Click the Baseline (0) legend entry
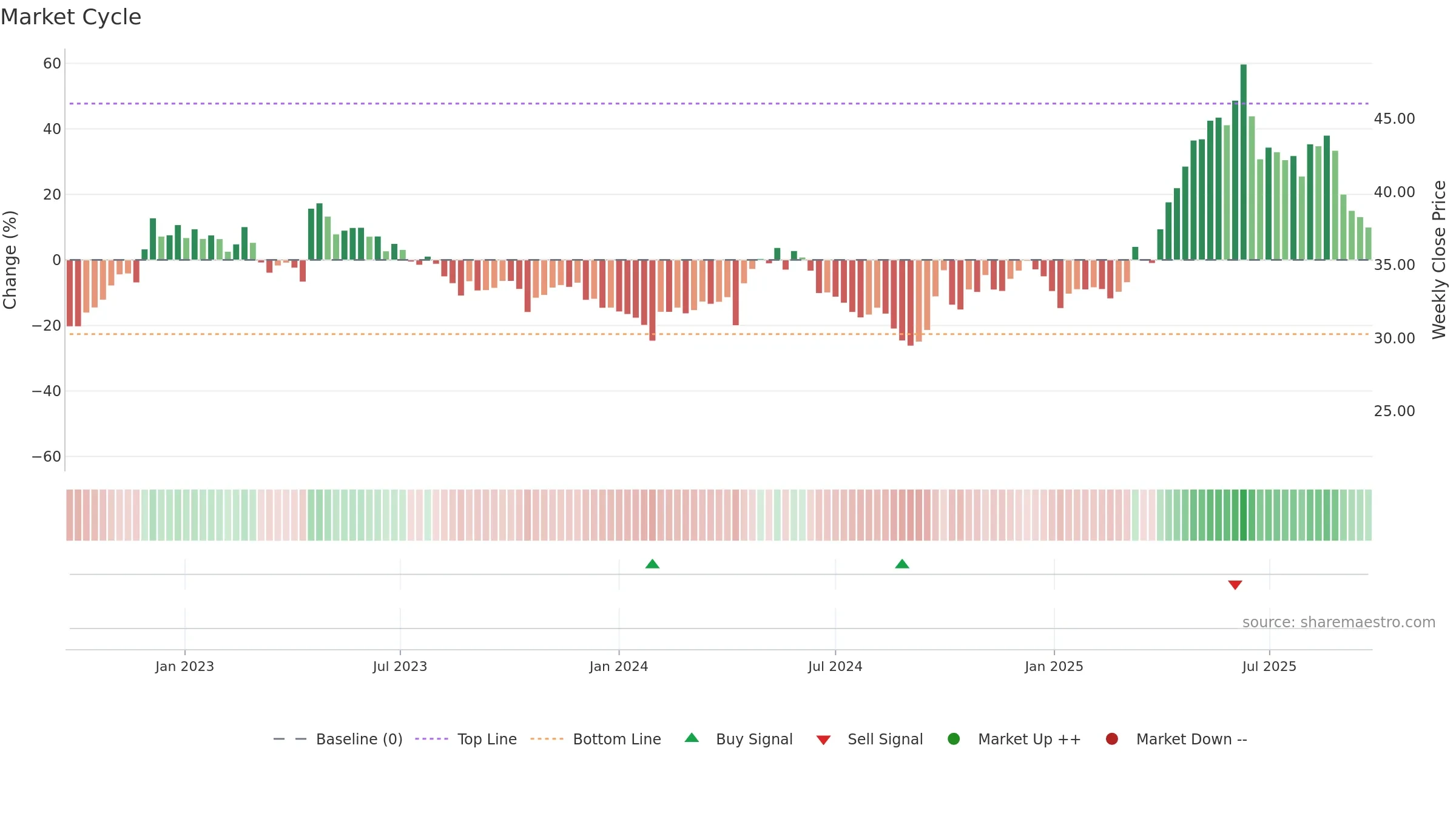Viewport: 1456px width, 819px height. (338, 739)
